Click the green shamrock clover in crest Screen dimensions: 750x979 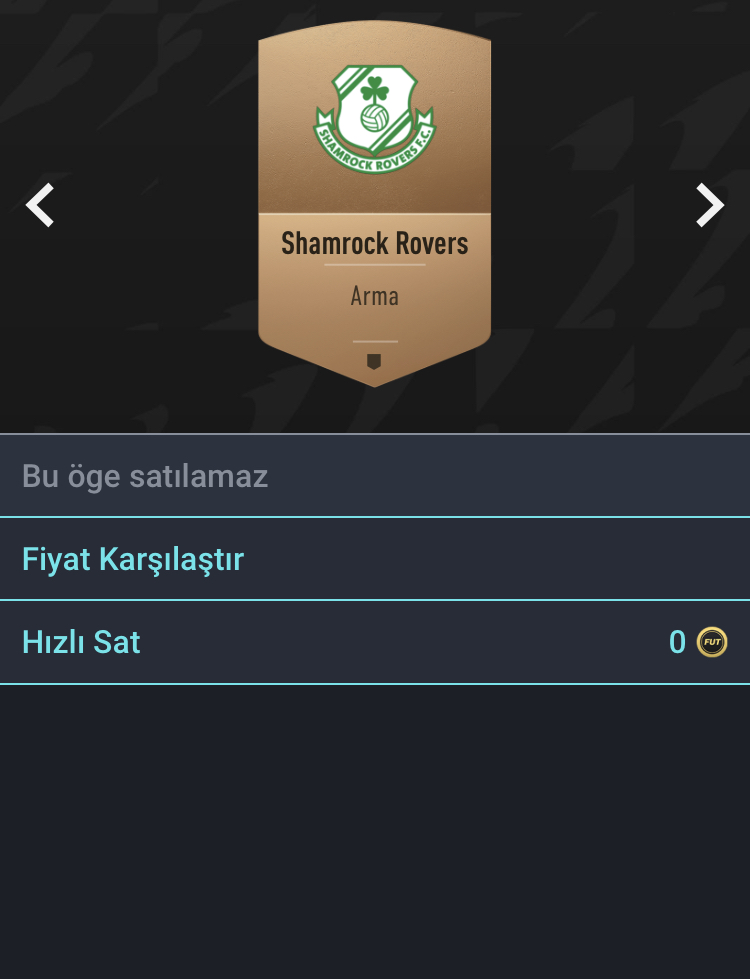(x=374, y=89)
